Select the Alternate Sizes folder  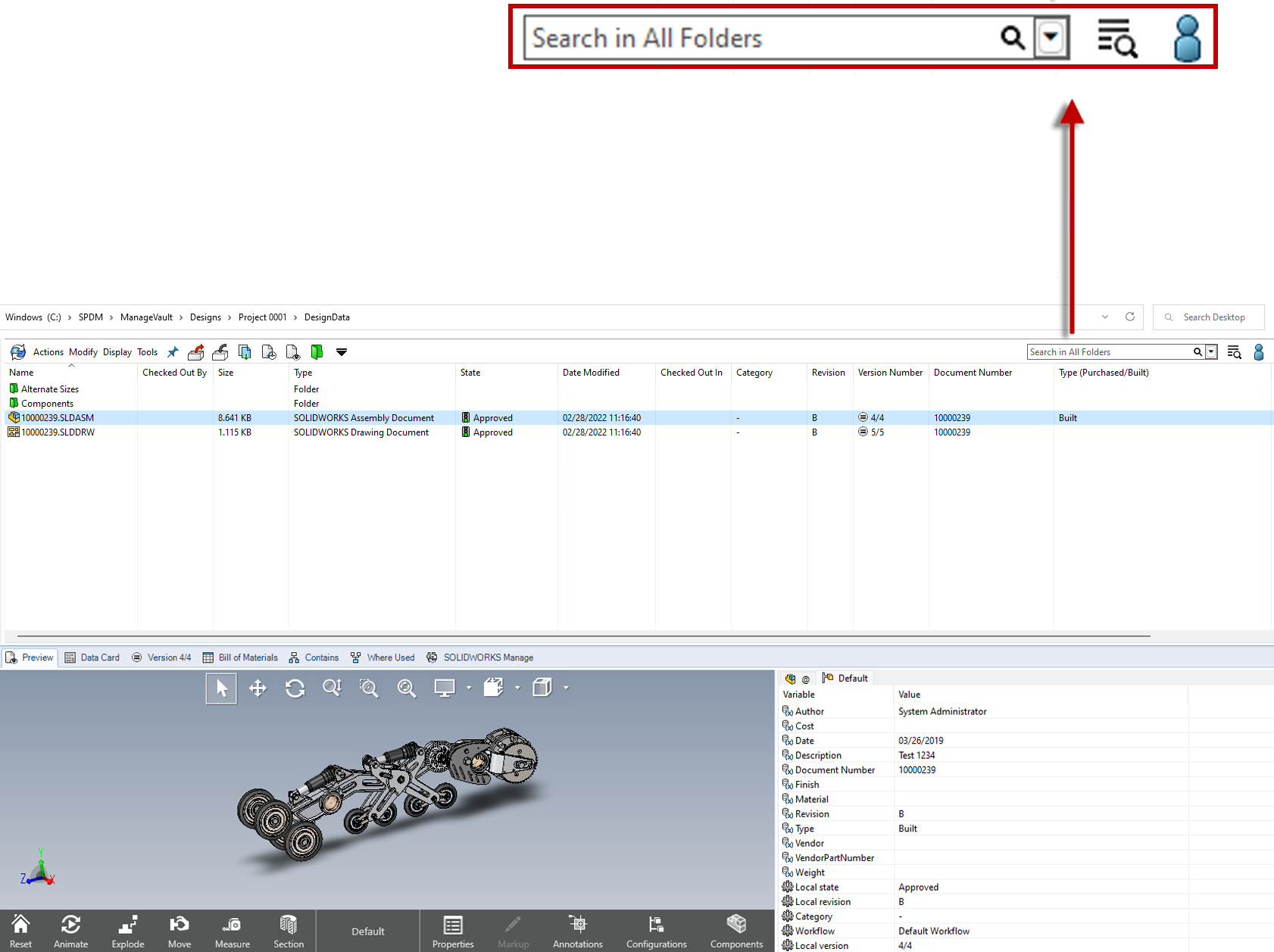tap(44, 389)
